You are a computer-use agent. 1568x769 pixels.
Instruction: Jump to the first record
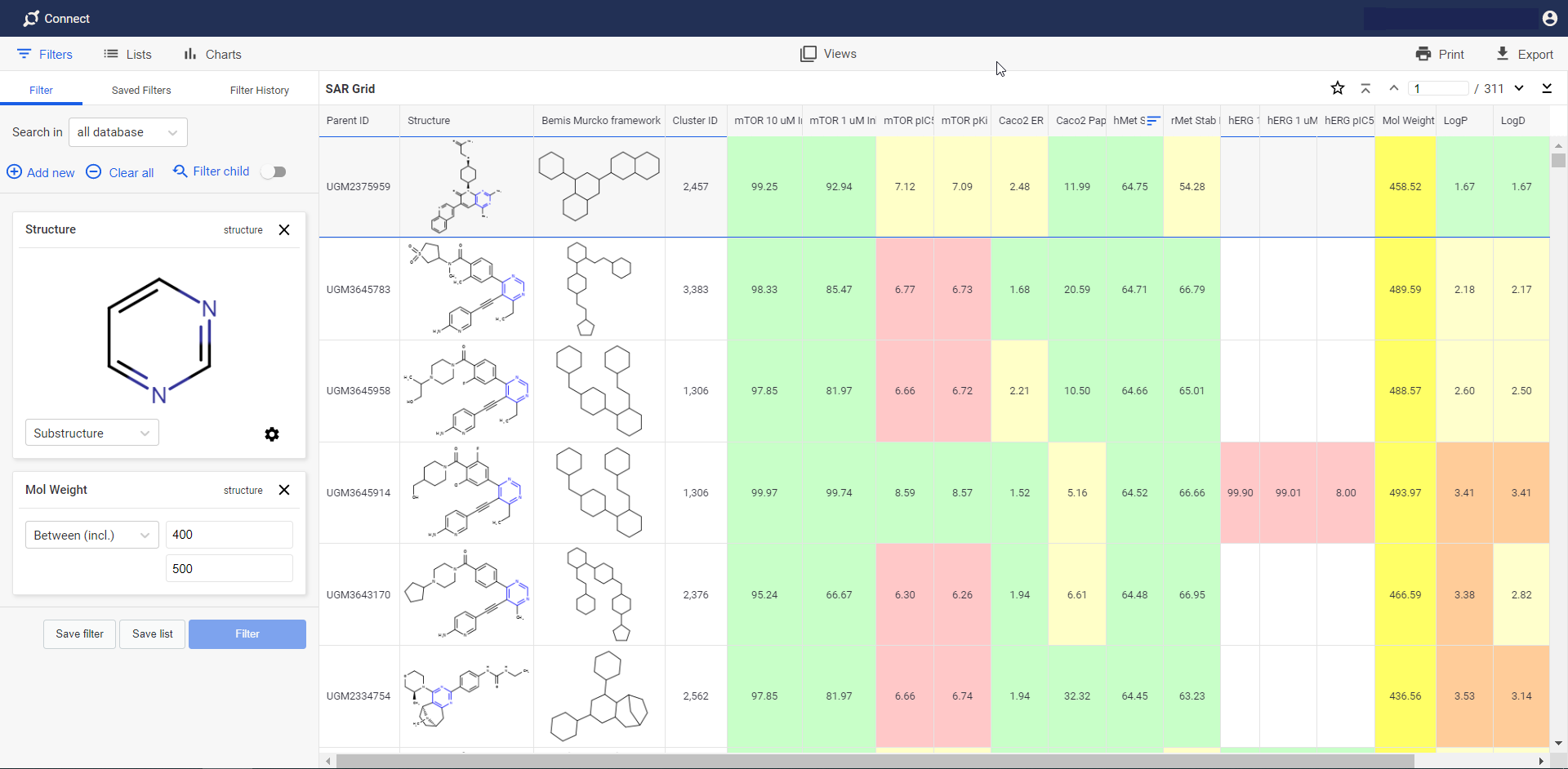click(x=1365, y=88)
